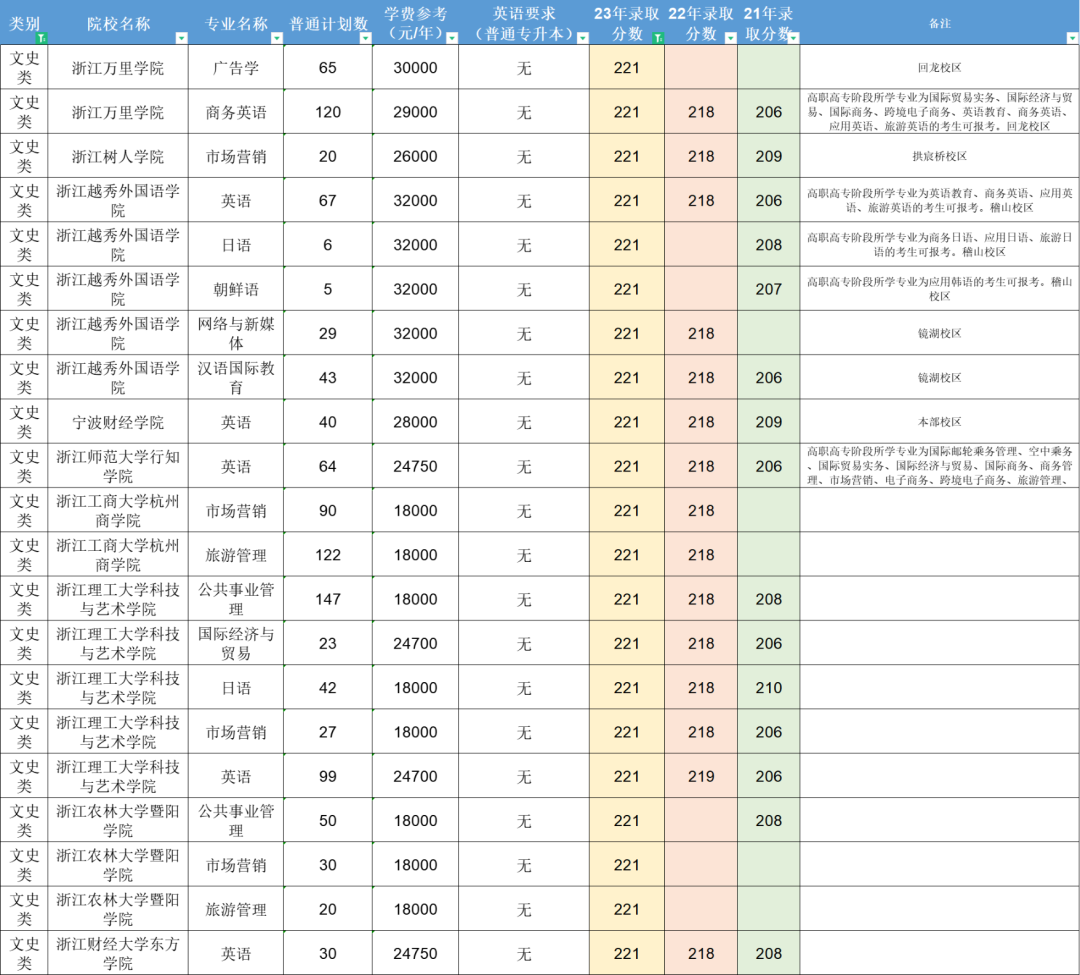Select the 本部校区 note cell

point(939,422)
